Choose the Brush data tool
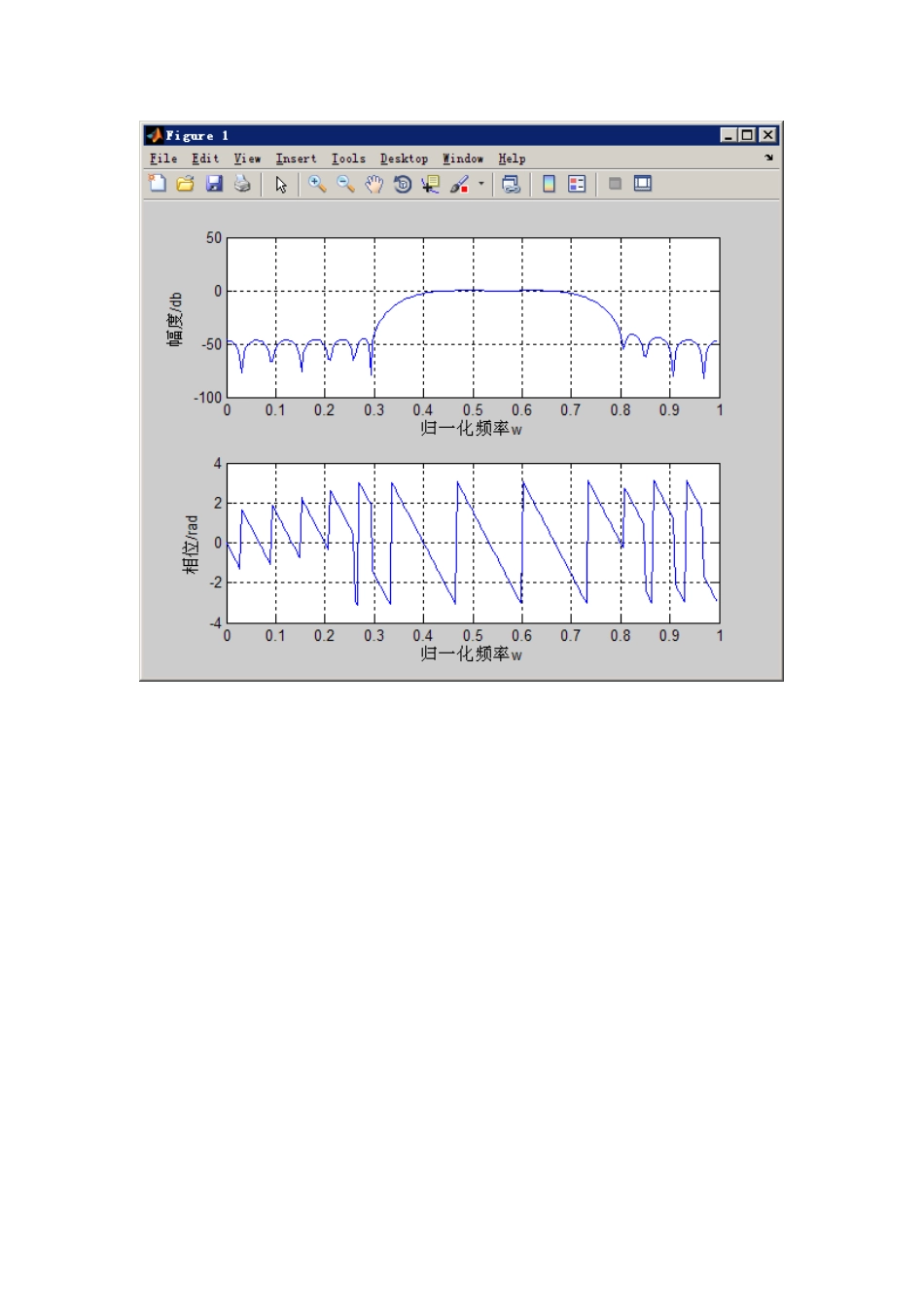Viewport: 924px width, 1307px height. coord(459,184)
